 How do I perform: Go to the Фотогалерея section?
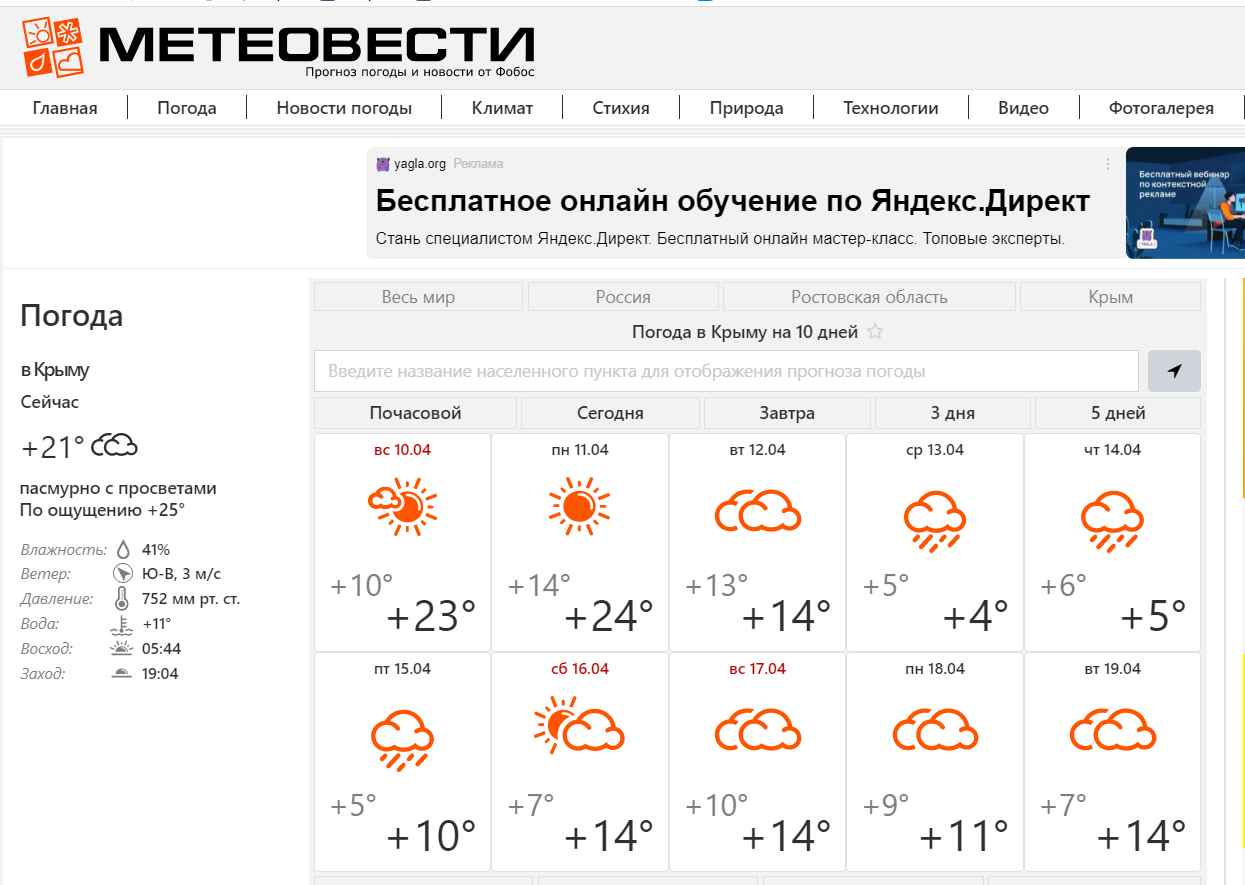(1160, 108)
